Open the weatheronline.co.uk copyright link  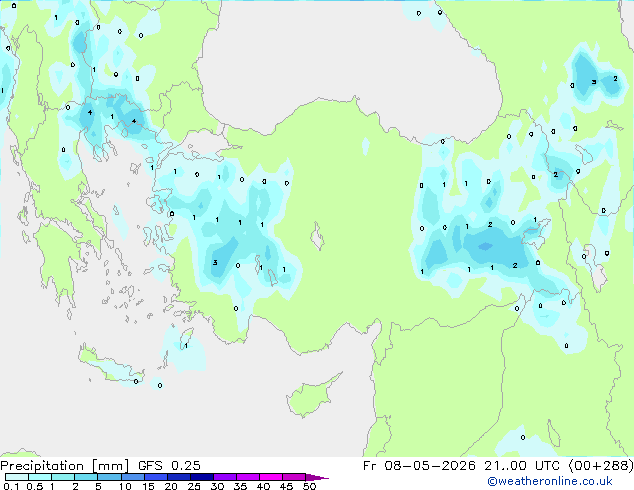(x=550, y=481)
